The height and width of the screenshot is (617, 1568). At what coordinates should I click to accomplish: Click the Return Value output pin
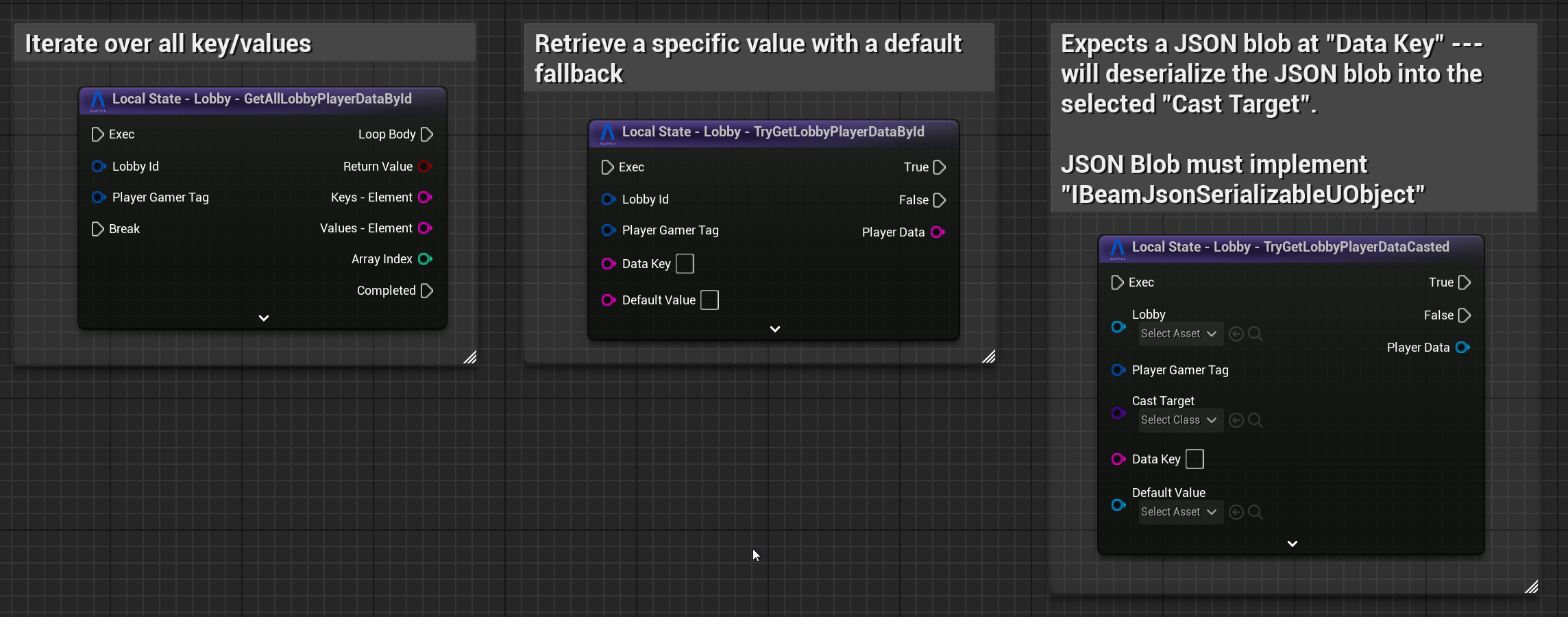(425, 167)
